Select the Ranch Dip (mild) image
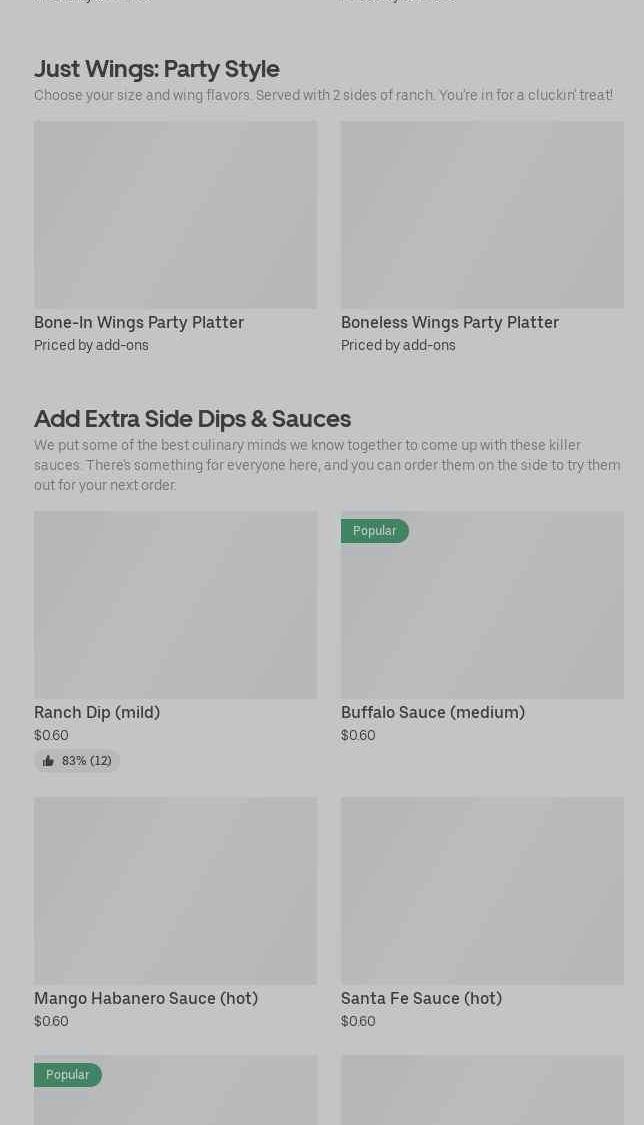The image size is (644, 1125). (175, 605)
